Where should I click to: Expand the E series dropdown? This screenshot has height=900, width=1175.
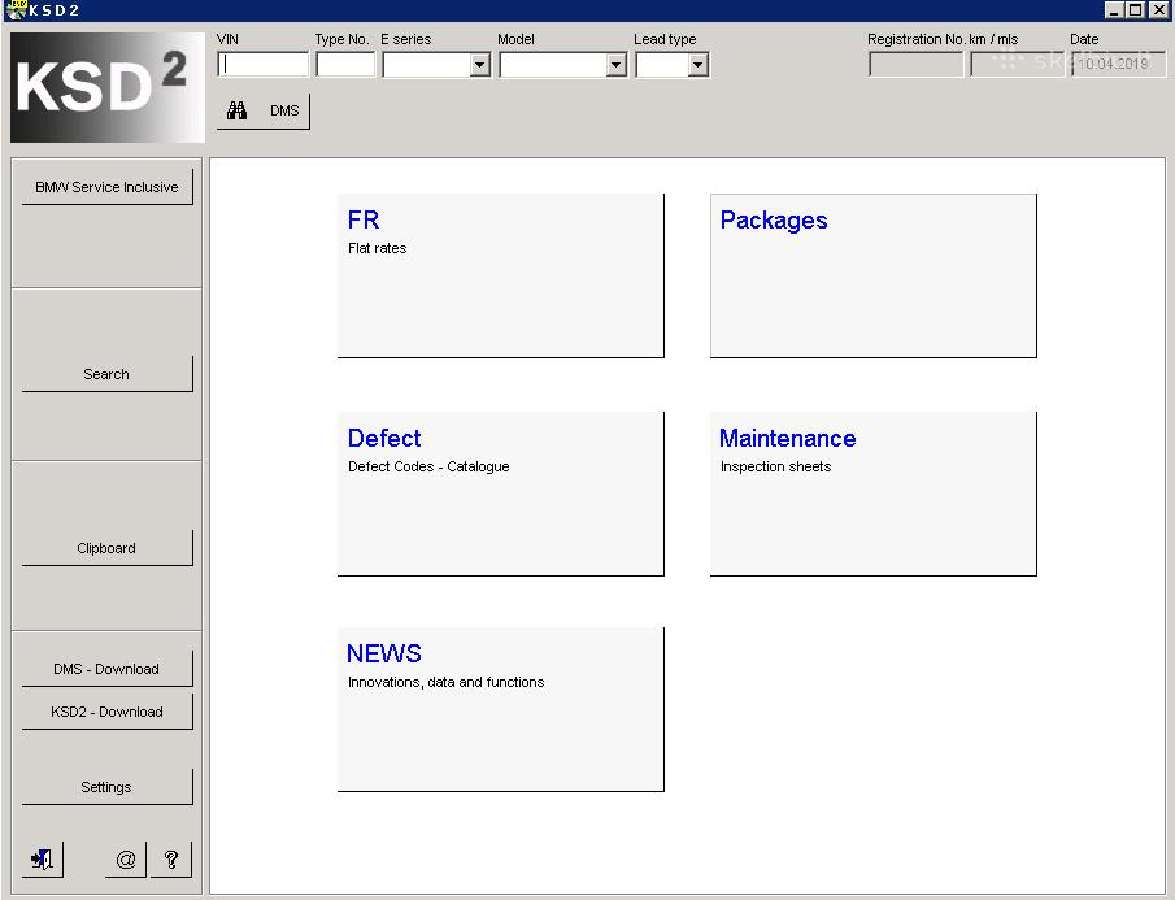coord(480,65)
